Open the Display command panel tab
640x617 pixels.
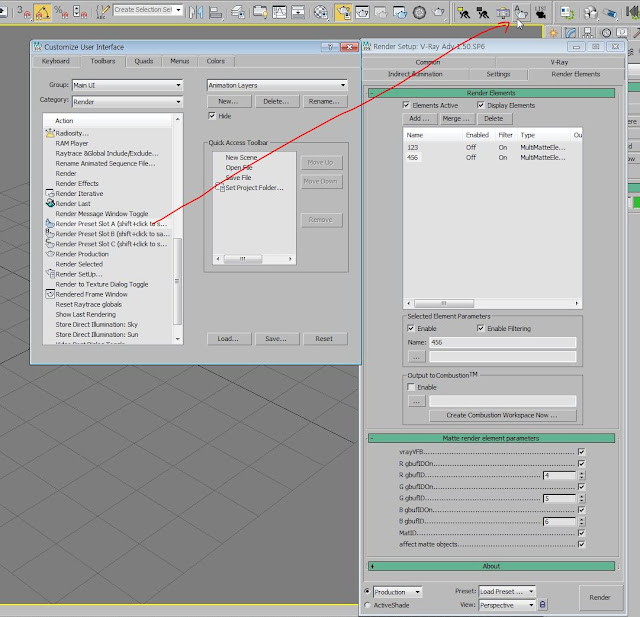[x=622, y=33]
